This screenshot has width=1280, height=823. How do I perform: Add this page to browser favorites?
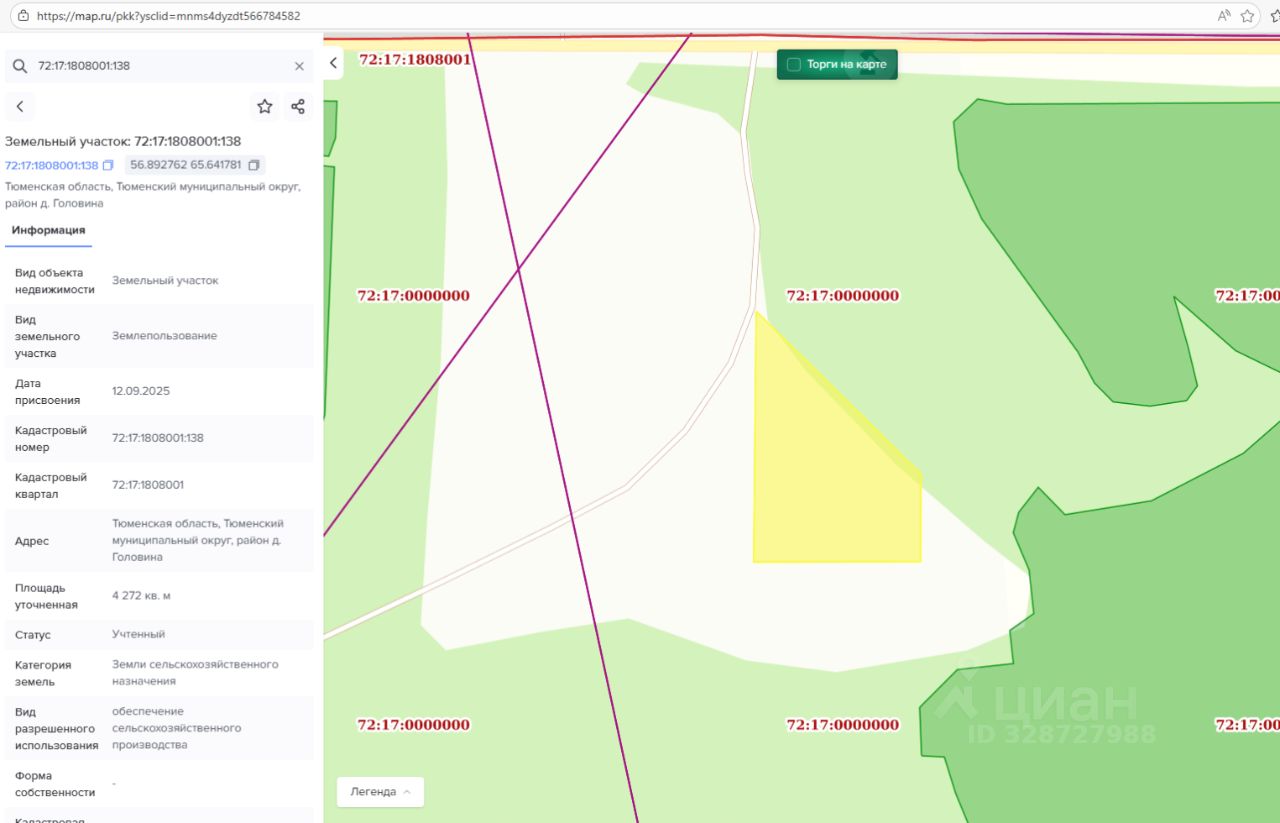(x=1247, y=16)
